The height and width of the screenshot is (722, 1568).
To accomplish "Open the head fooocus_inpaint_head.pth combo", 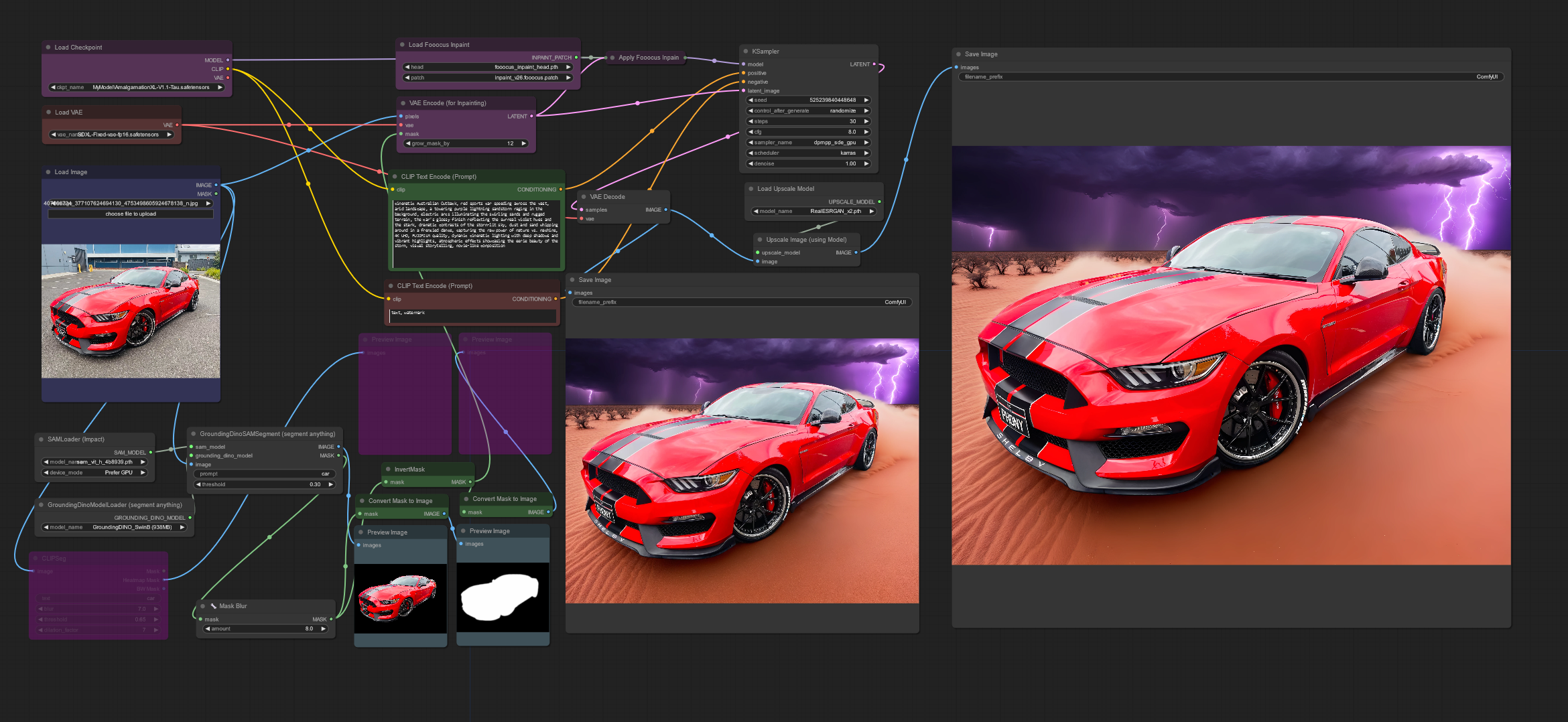I will (x=488, y=67).
